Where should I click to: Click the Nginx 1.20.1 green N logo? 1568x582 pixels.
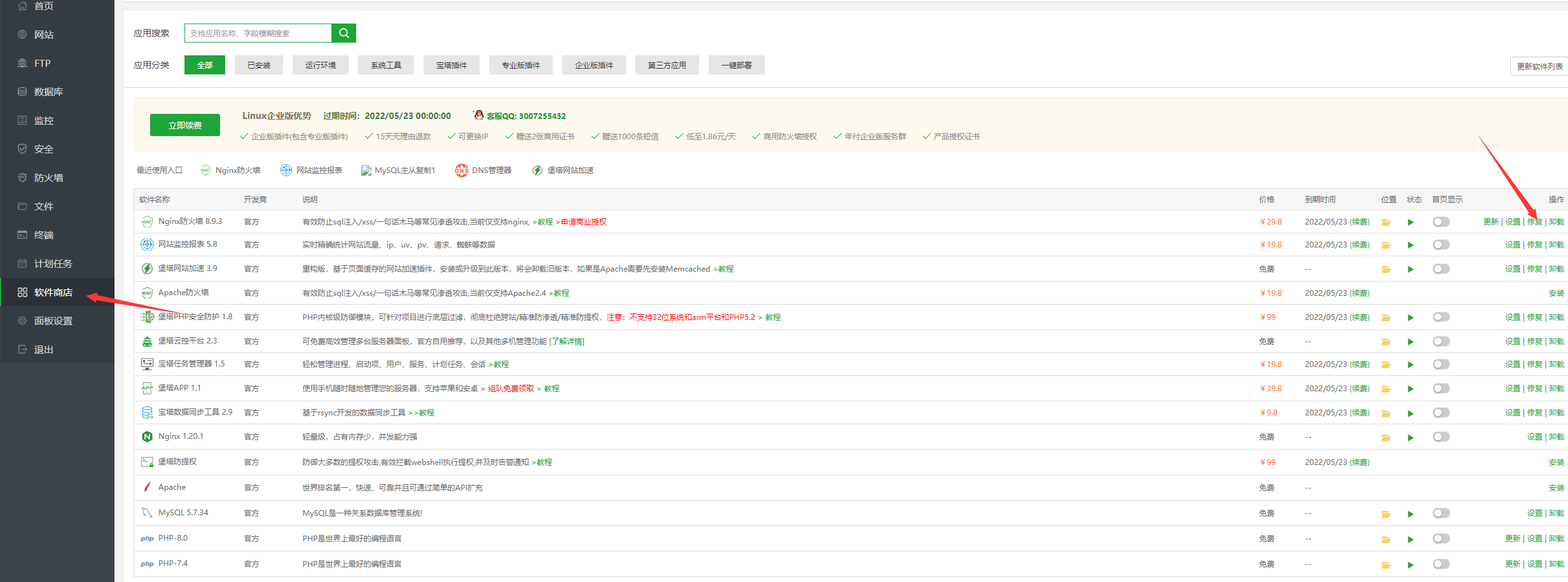pos(147,436)
